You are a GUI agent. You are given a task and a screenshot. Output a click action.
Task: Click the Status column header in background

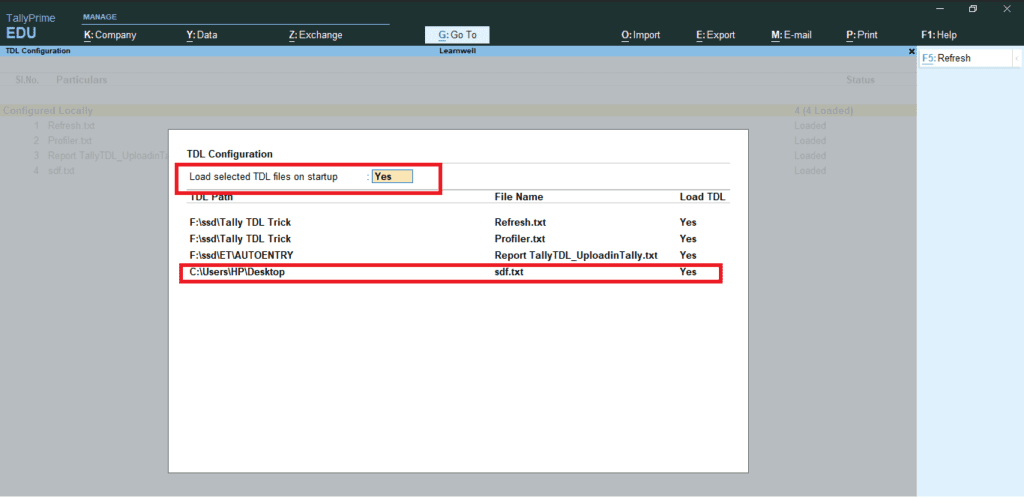[x=860, y=80]
